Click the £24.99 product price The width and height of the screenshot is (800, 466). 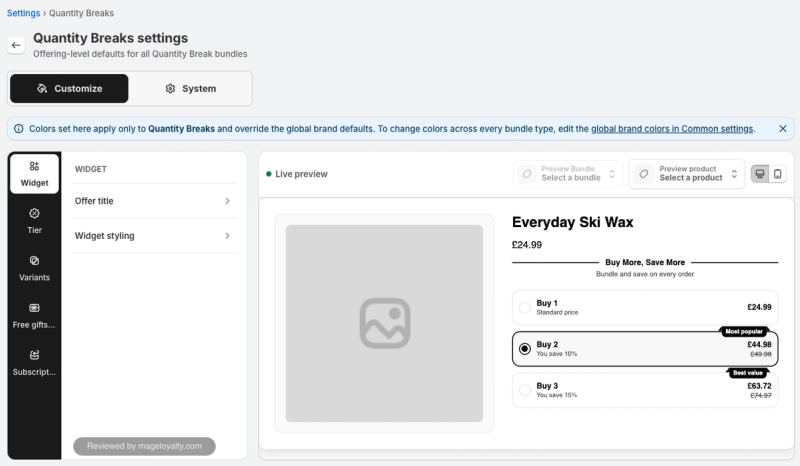pyautogui.click(x=527, y=245)
